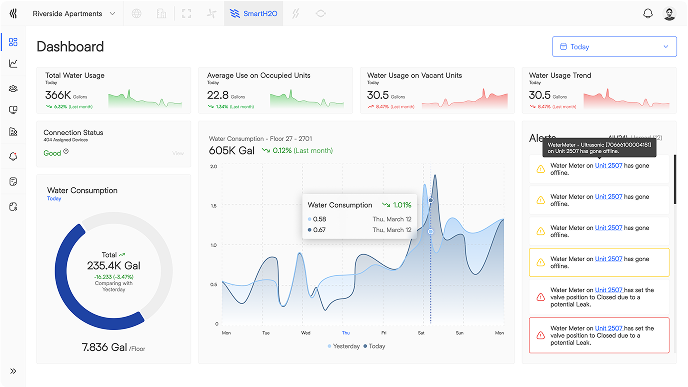Viewport: 688px width, 387px height.
Task: Expand sidebar with double chevron
Action: pos(13,371)
